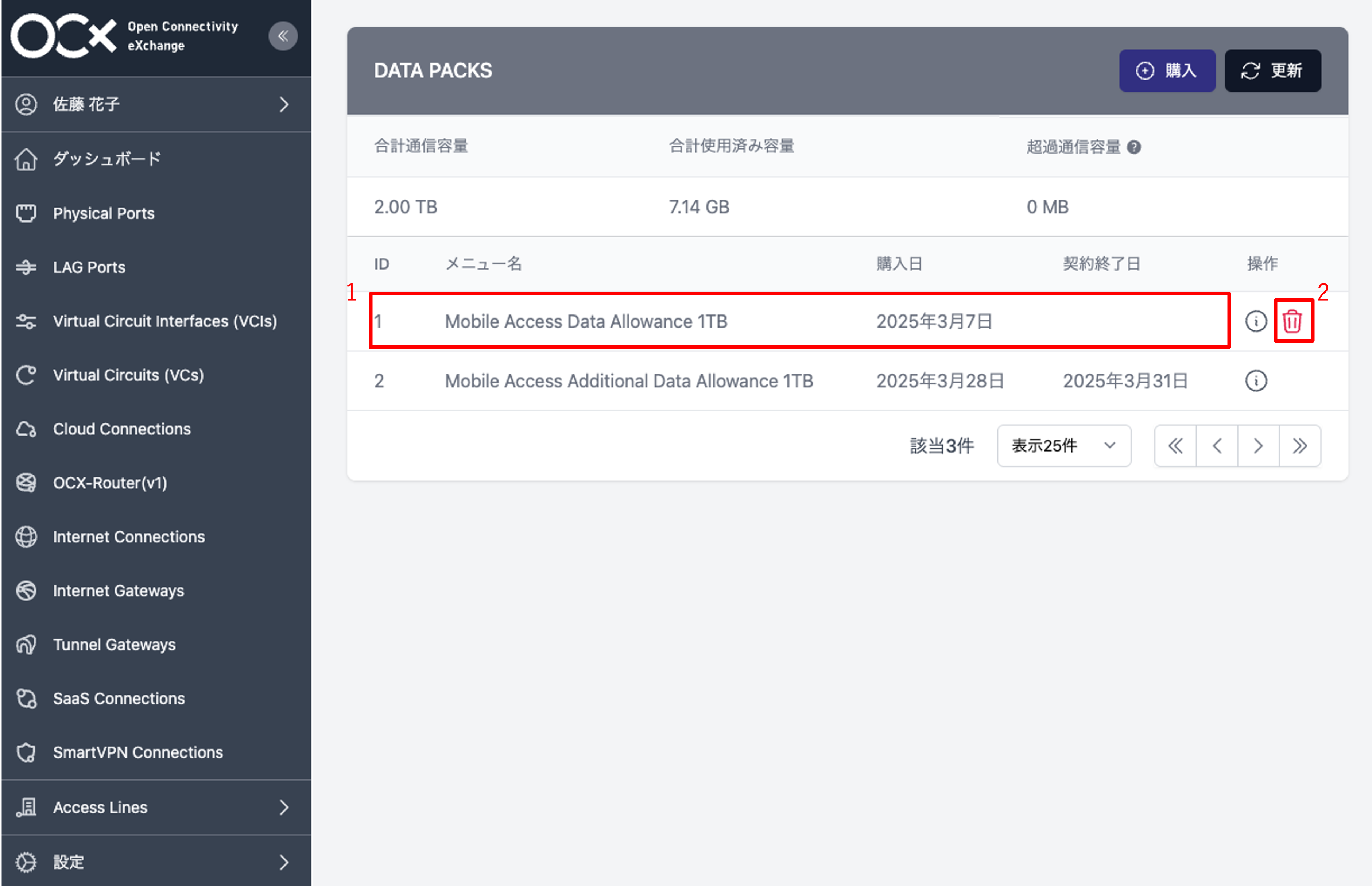Go to the last page using pagination
The width and height of the screenshot is (1372, 886).
pyautogui.click(x=1299, y=445)
